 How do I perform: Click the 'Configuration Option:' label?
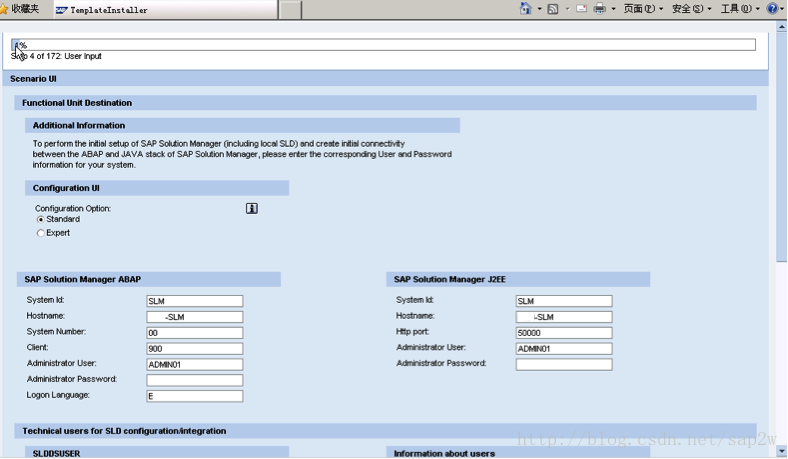pos(73,208)
